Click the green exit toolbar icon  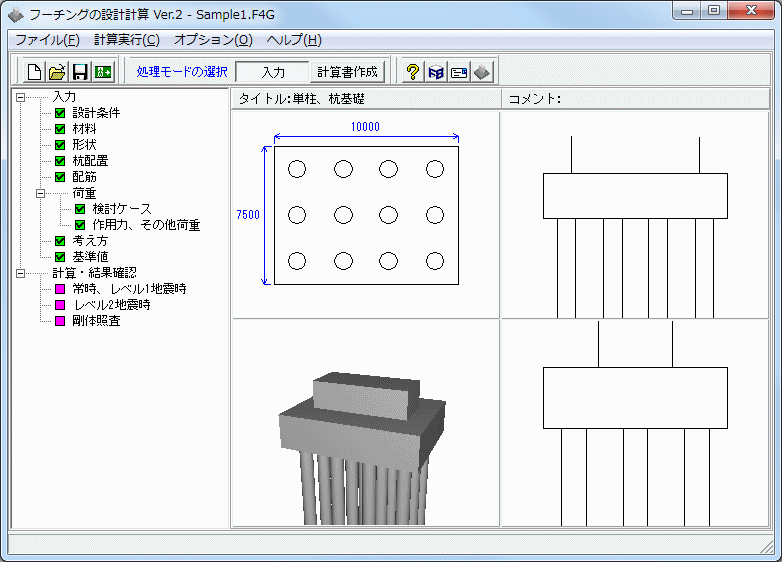pyautogui.click(x=103, y=72)
